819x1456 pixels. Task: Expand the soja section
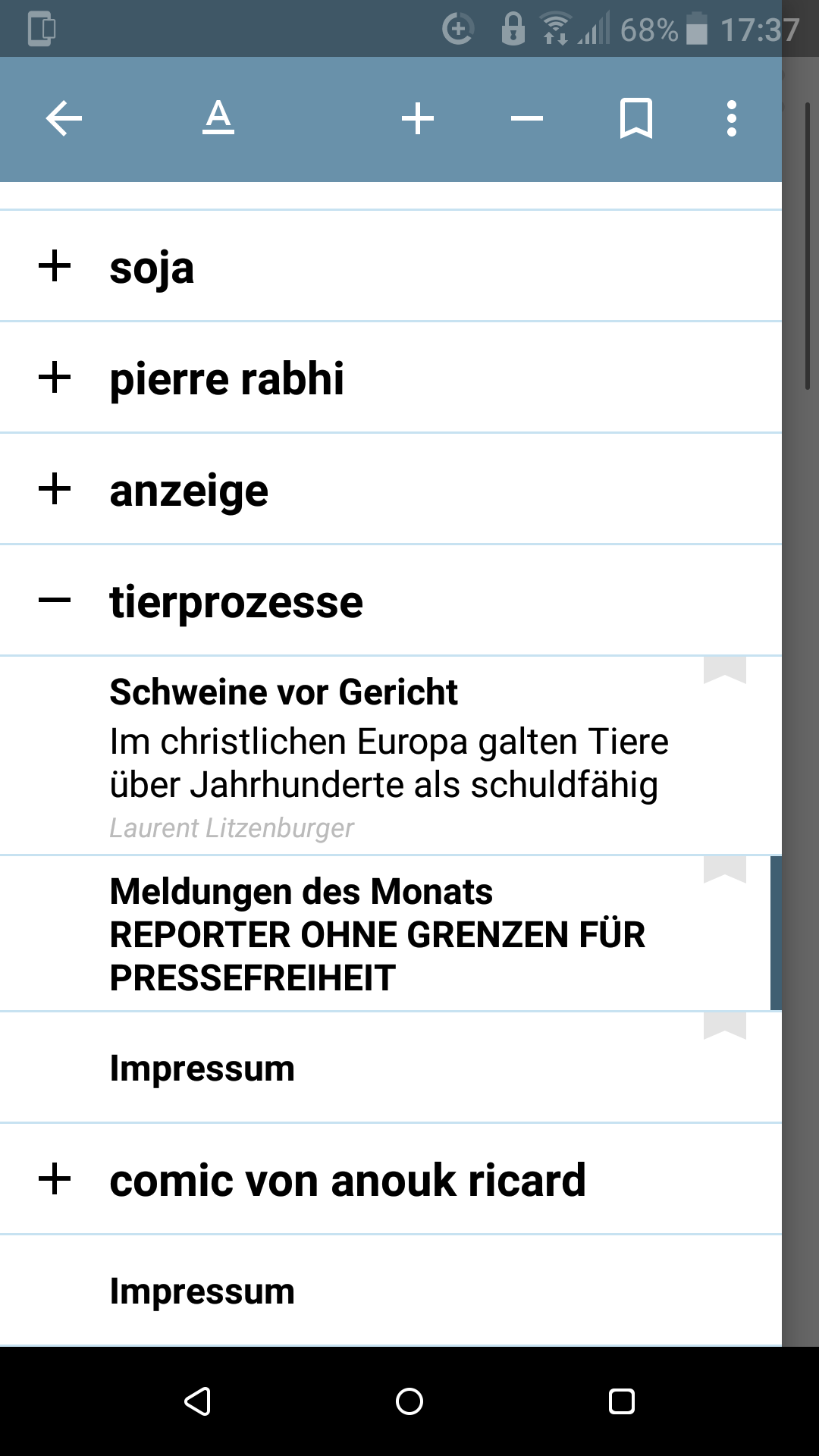coord(55,266)
